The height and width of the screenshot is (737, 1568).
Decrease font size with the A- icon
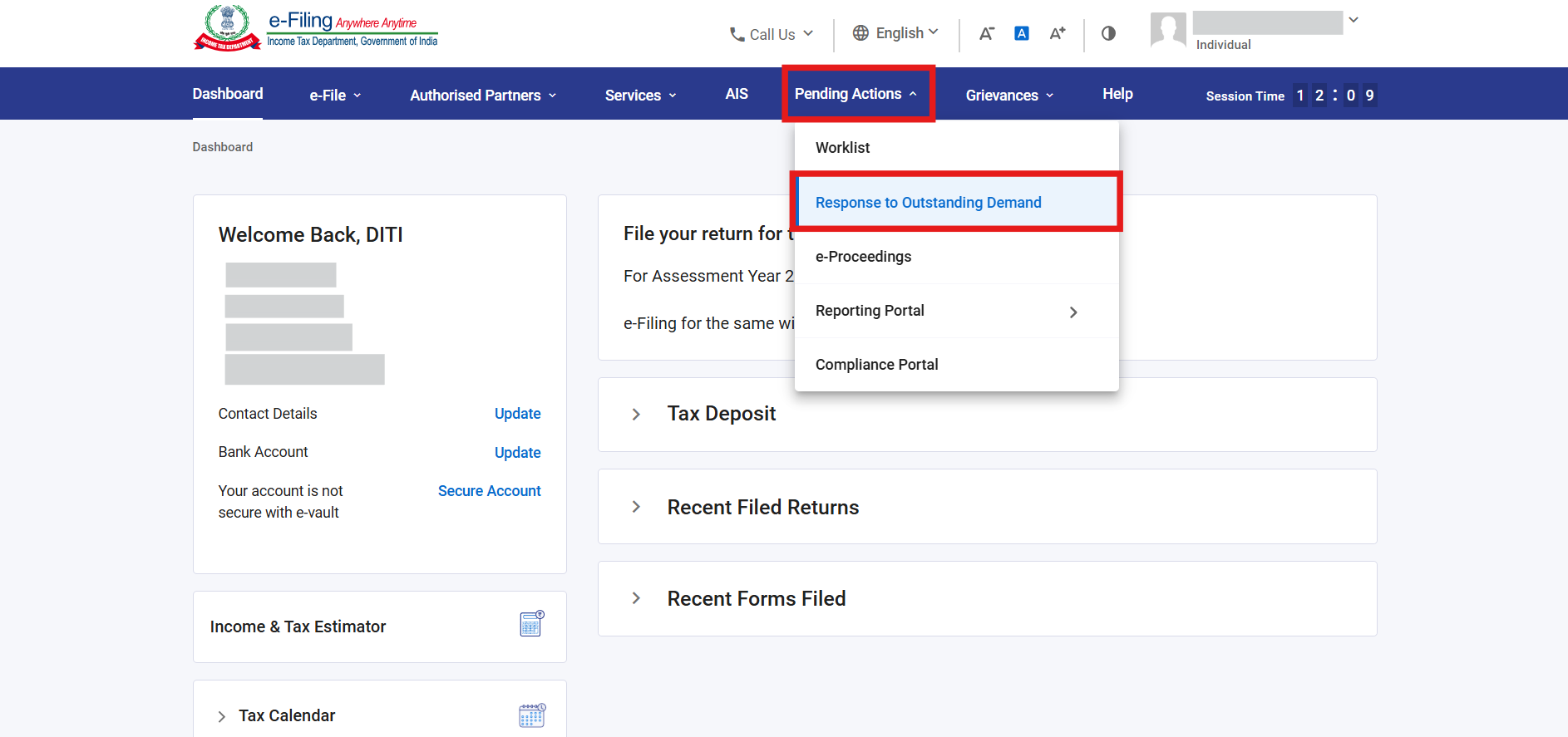(986, 33)
